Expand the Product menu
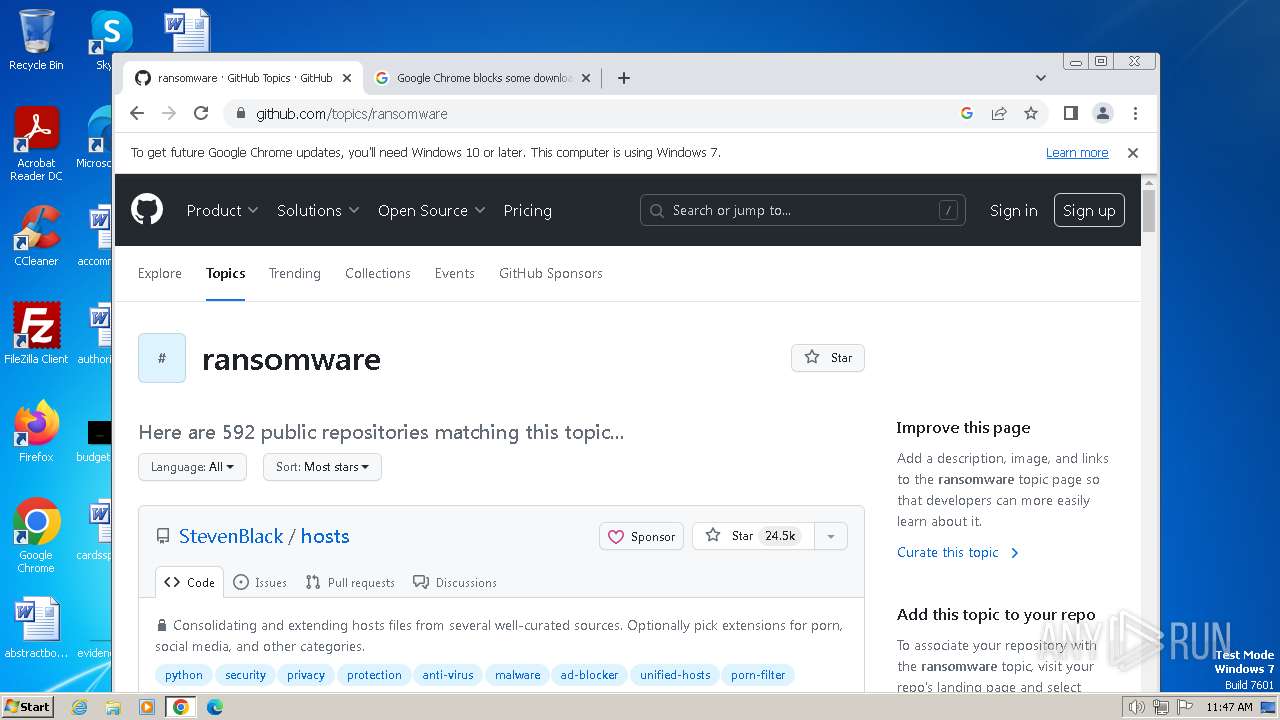1280x720 pixels. pos(222,211)
